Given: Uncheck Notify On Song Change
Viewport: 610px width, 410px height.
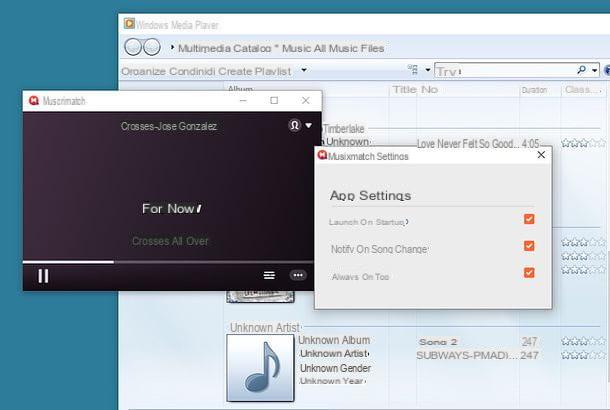Looking at the screenshot, I should click(x=529, y=246).
